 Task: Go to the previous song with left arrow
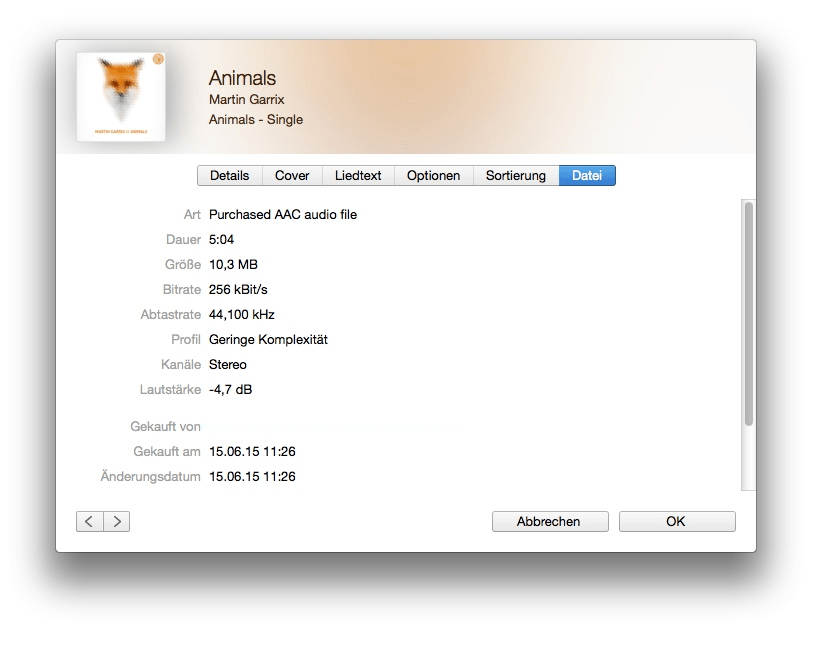tap(89, 521)
